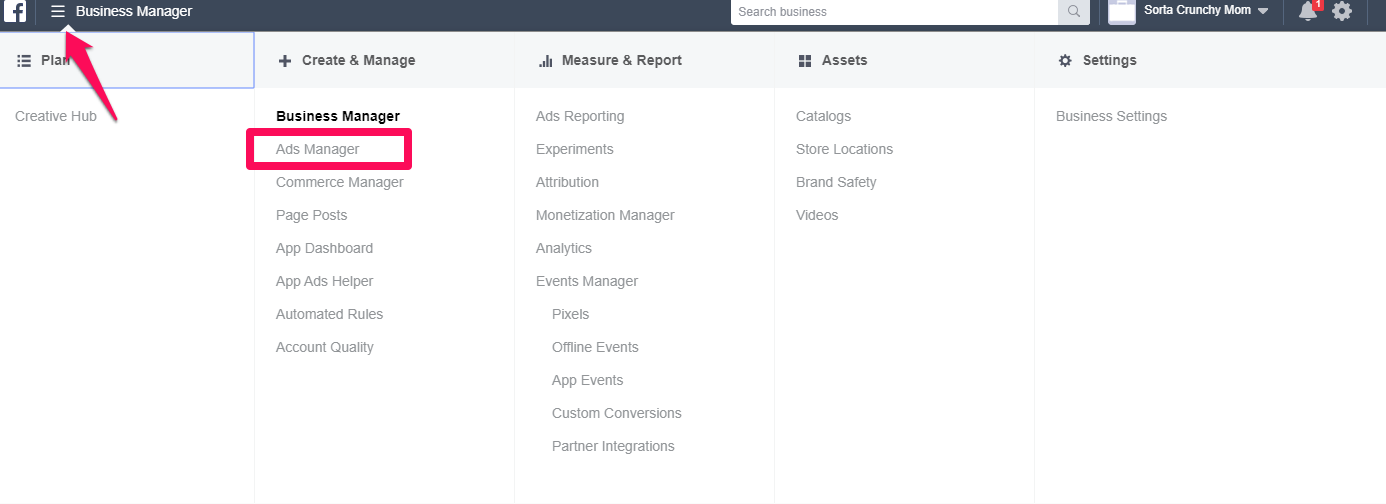This screenshot has width=1386, height=504.
Task: Click the Sorta Crunchy Mom business avatar
Action: pyautogui.click(x=1122, y=11)
